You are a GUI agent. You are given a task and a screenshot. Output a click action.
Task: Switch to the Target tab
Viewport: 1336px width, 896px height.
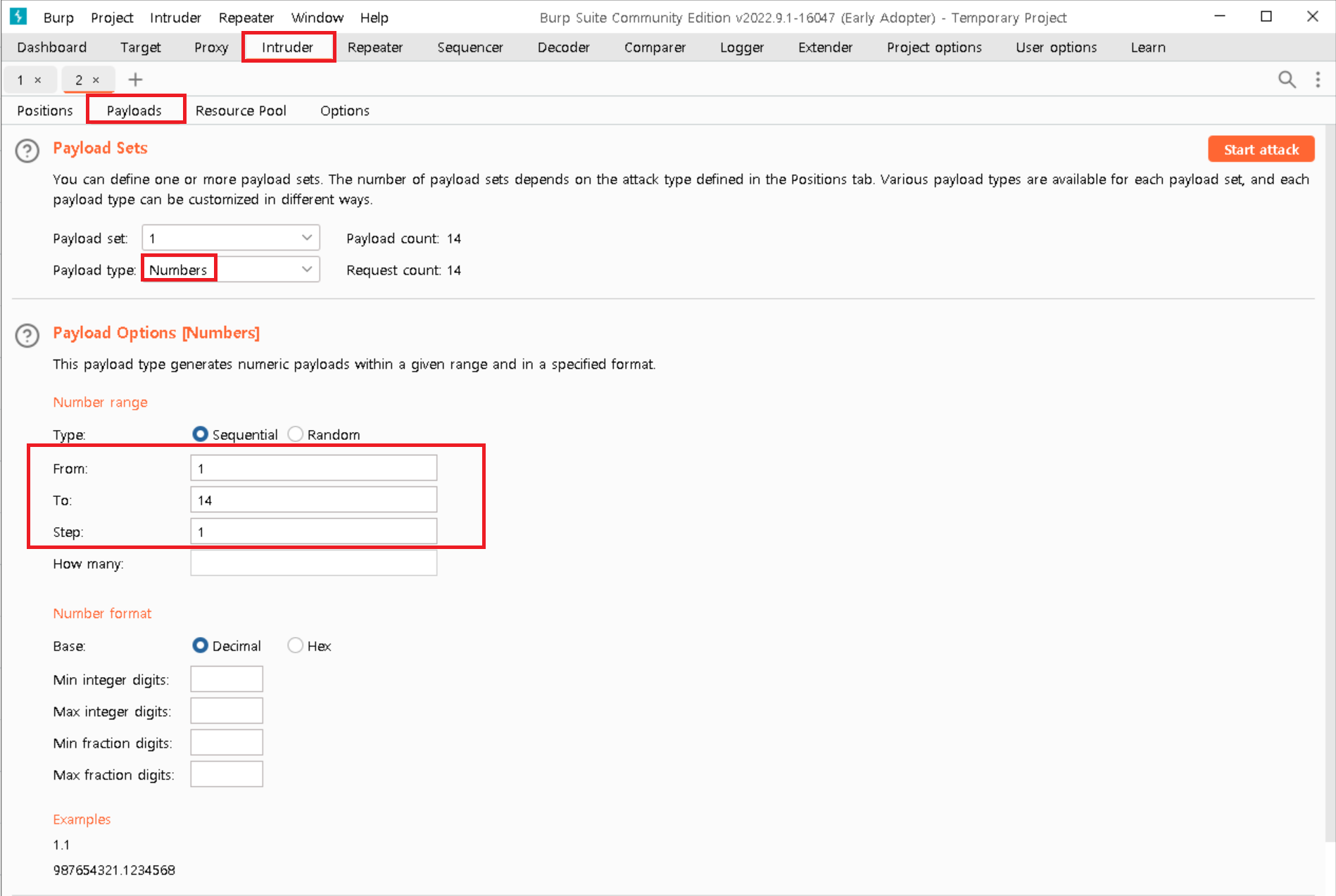141,47
